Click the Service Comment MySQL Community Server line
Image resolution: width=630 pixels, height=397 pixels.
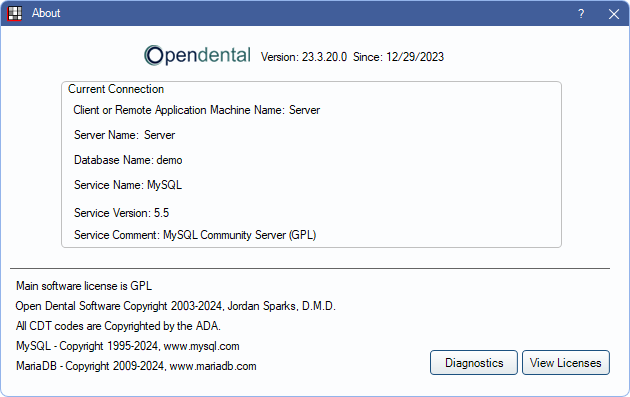tap(195, 235)
